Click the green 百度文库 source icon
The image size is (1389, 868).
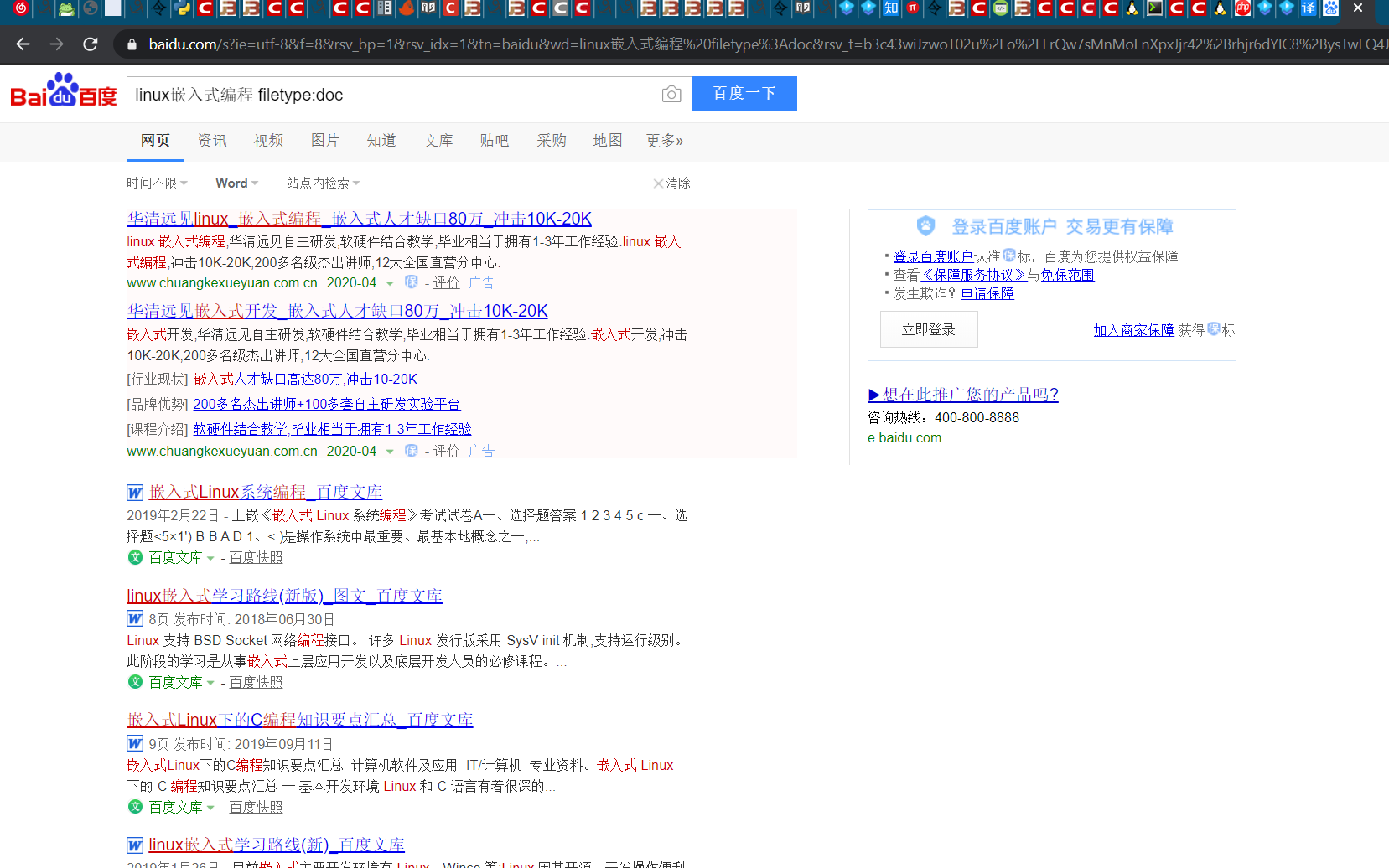135,556
